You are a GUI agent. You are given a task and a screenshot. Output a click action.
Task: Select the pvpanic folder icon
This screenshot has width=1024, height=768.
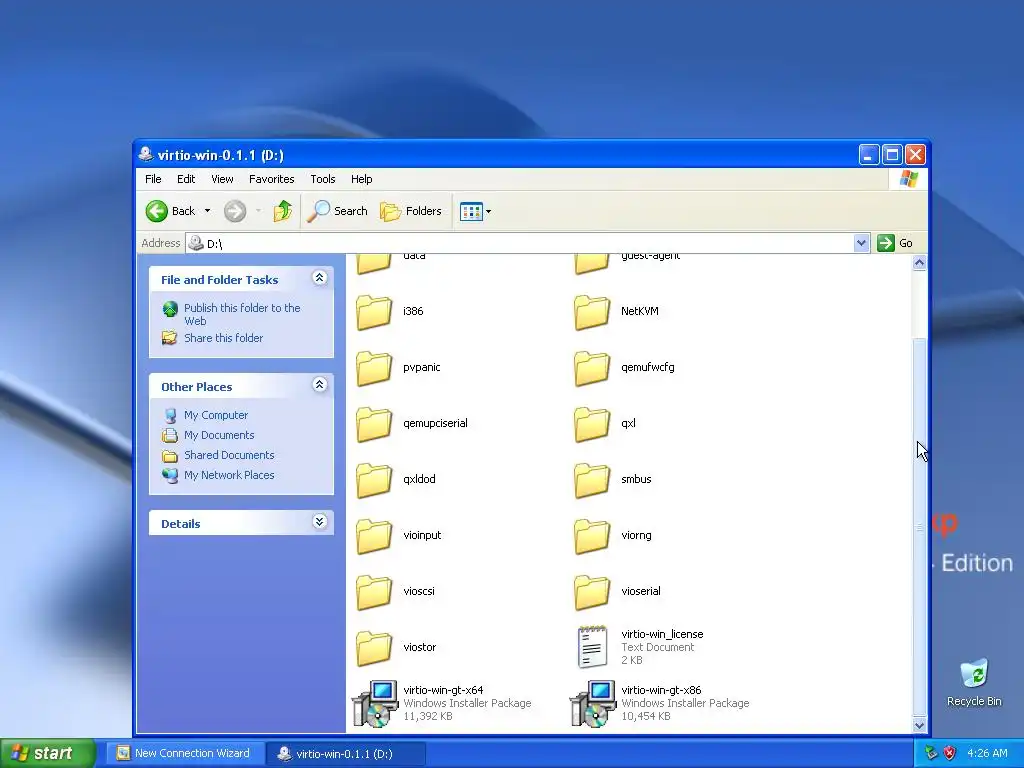tap(374, 368)
